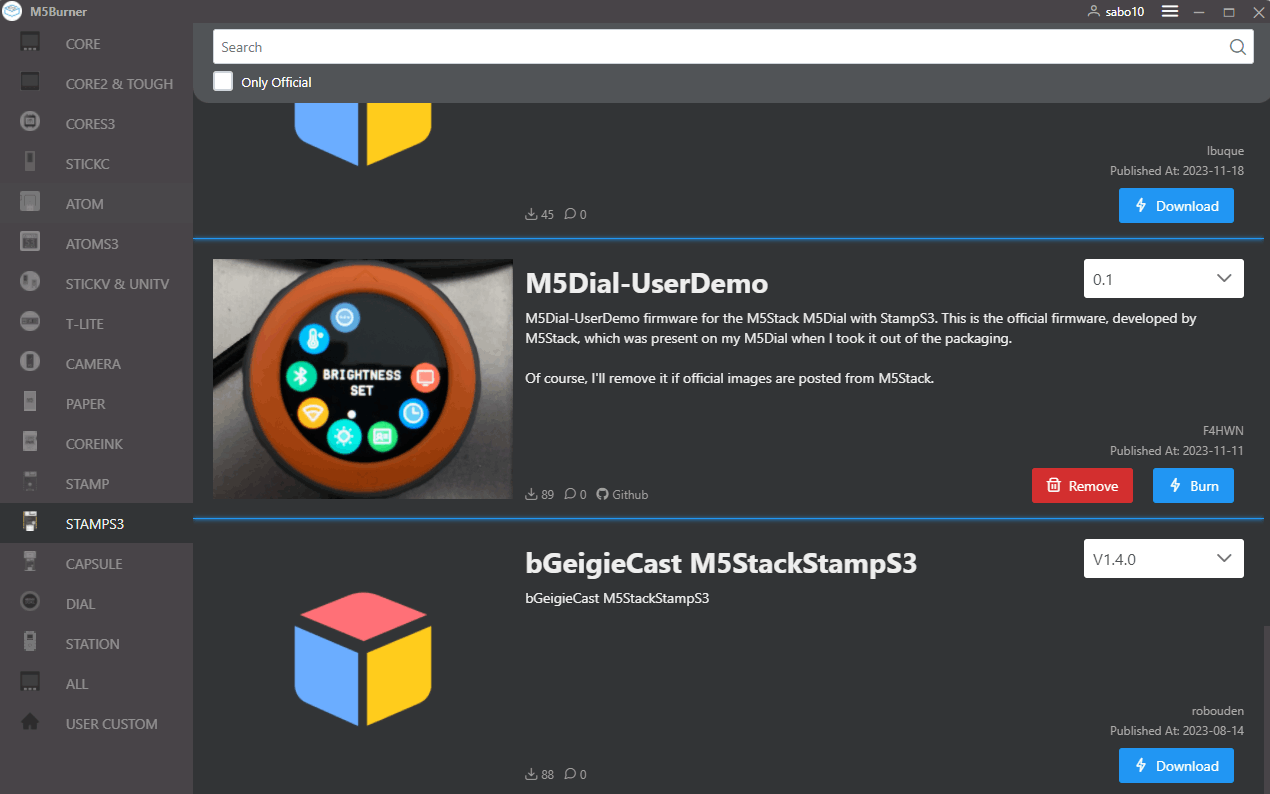Select the DIAL device icon

[x=30, y=603]
